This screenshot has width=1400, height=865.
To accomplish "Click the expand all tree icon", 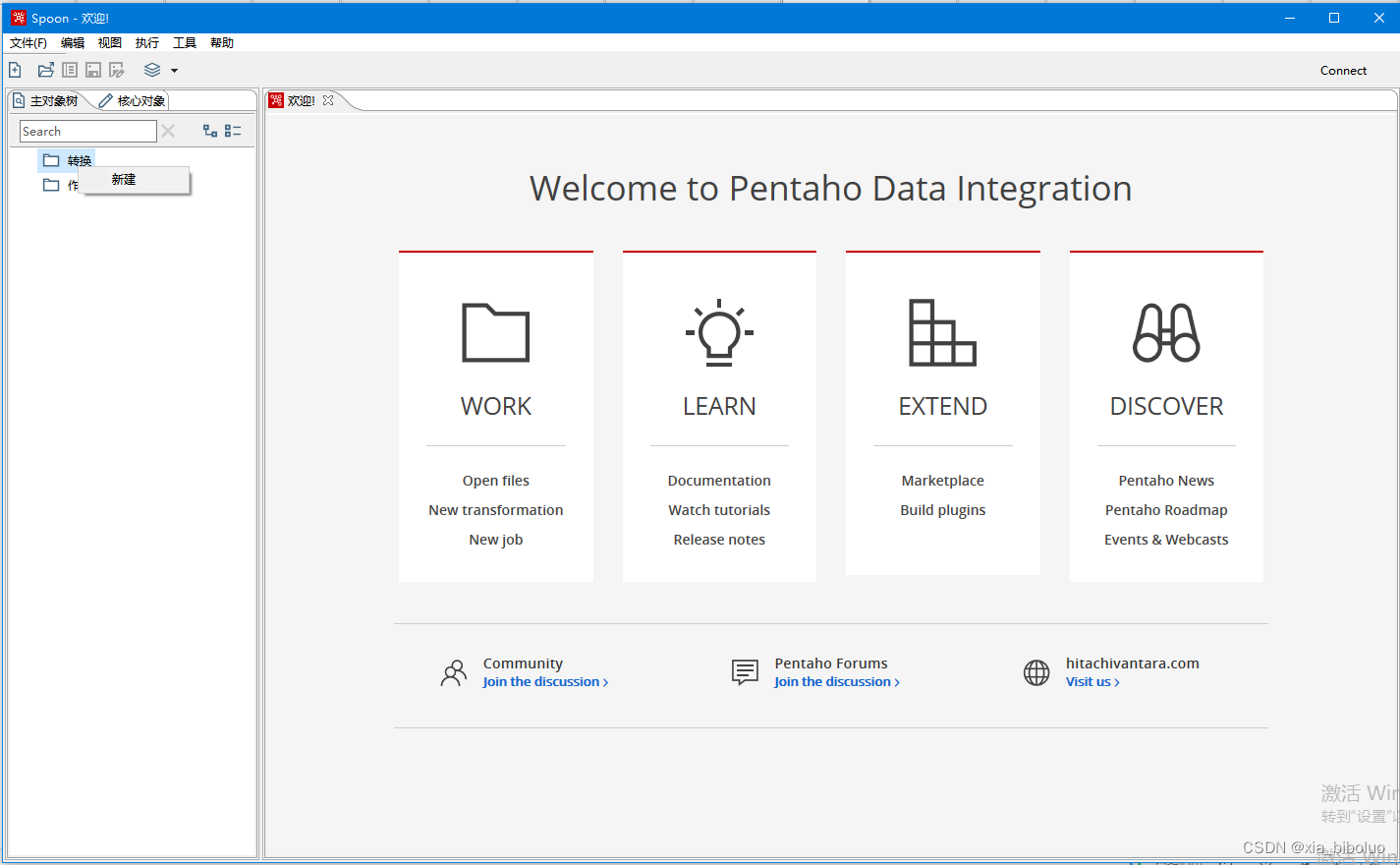I will (210, 131).
